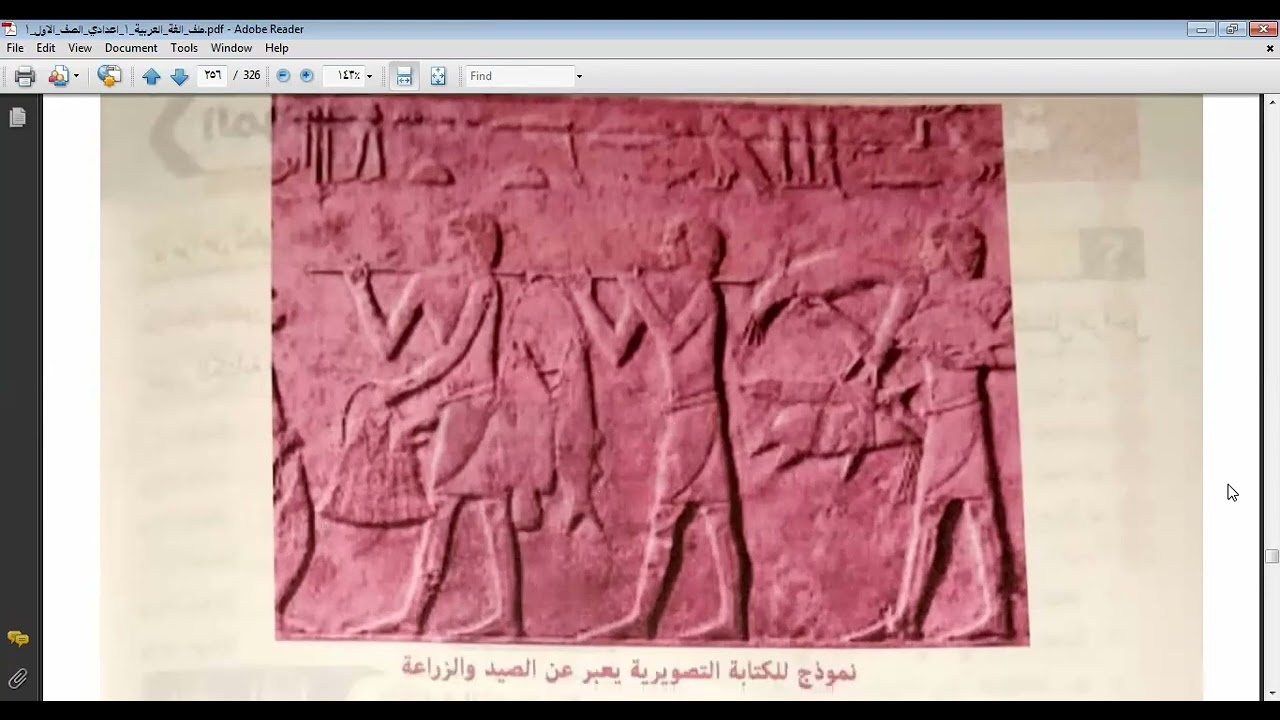This screenshot has width=1280, height=720.
Task: Click the vertical scrollbar thumb
Action: [x=1272, y=557]
